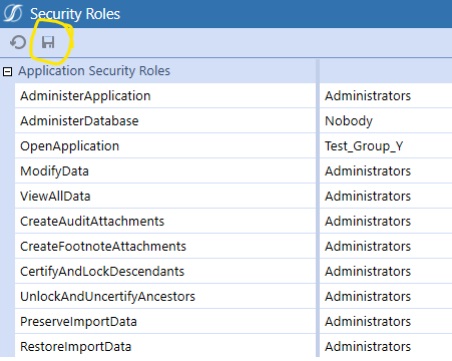
Task: Select the Application Security Roles header text
Action: [94, 71]
